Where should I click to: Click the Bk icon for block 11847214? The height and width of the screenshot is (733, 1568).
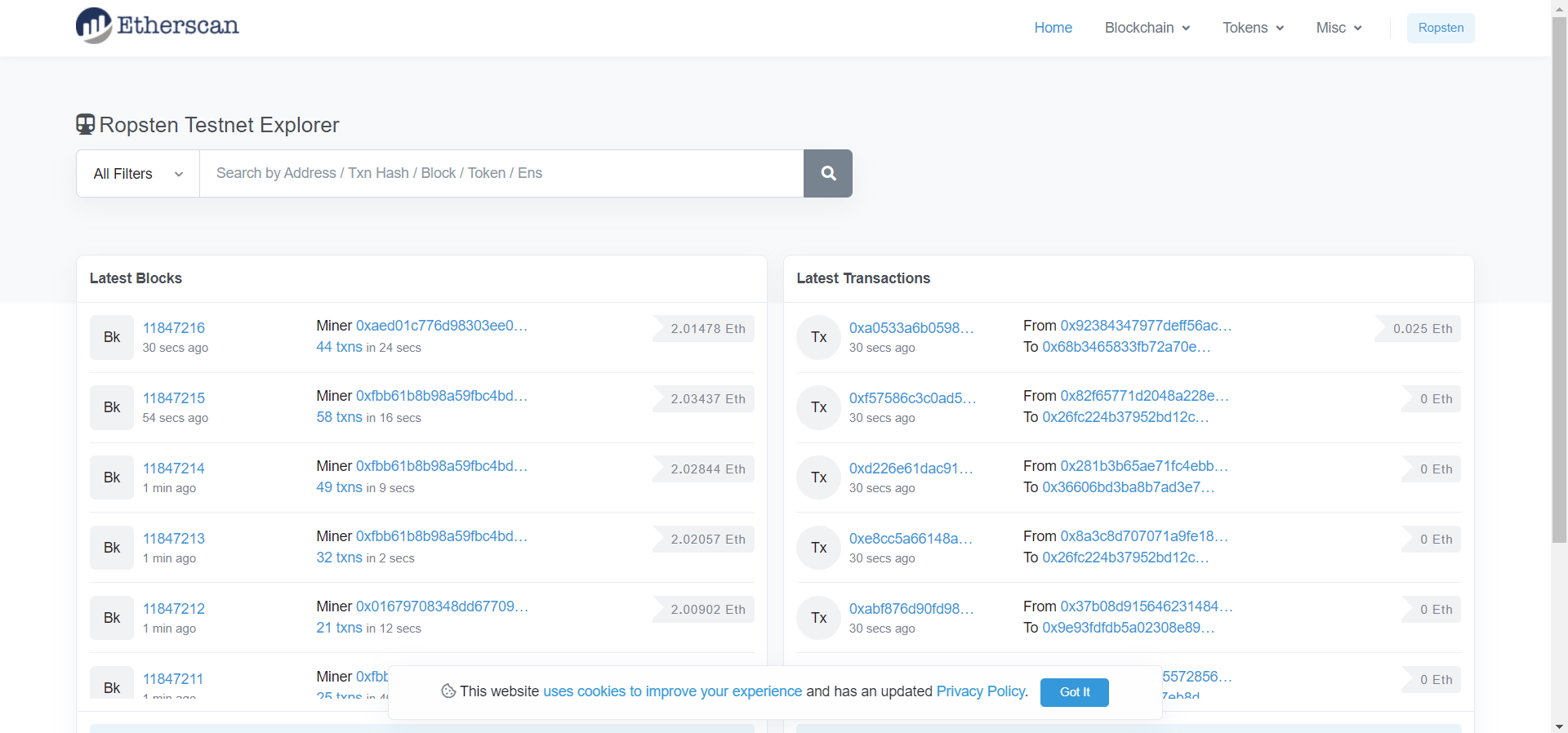(112, 478)
